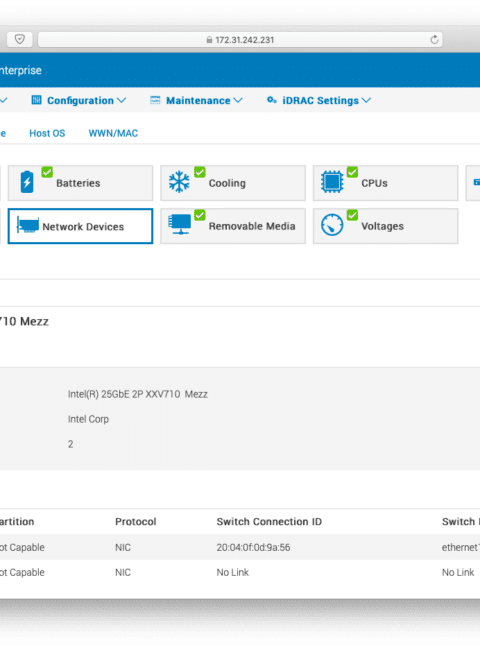480x650 pixels.
Task: Expand the Maintenance dropdown chevron
Action: pos(238,100)
